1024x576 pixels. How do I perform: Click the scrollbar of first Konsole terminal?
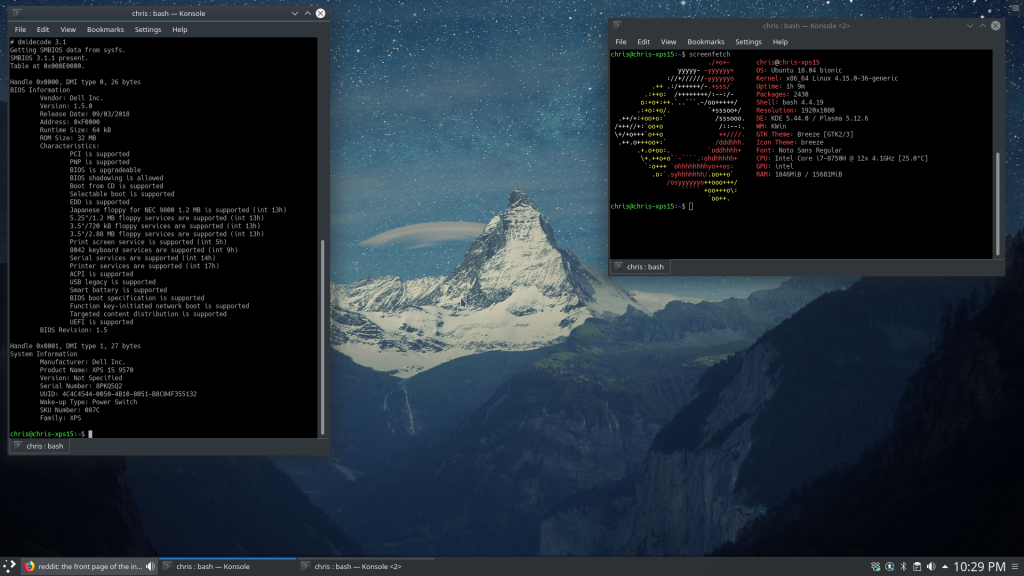pos(322,337)
